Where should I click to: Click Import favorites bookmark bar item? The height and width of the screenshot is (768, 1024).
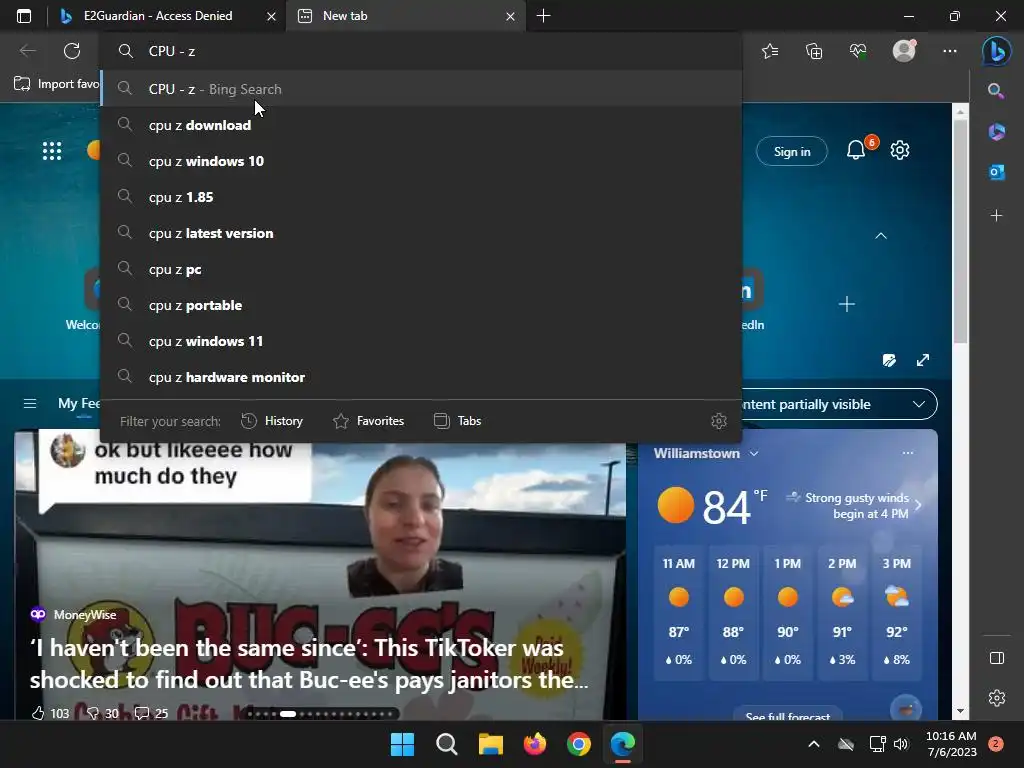coord(56,84)
